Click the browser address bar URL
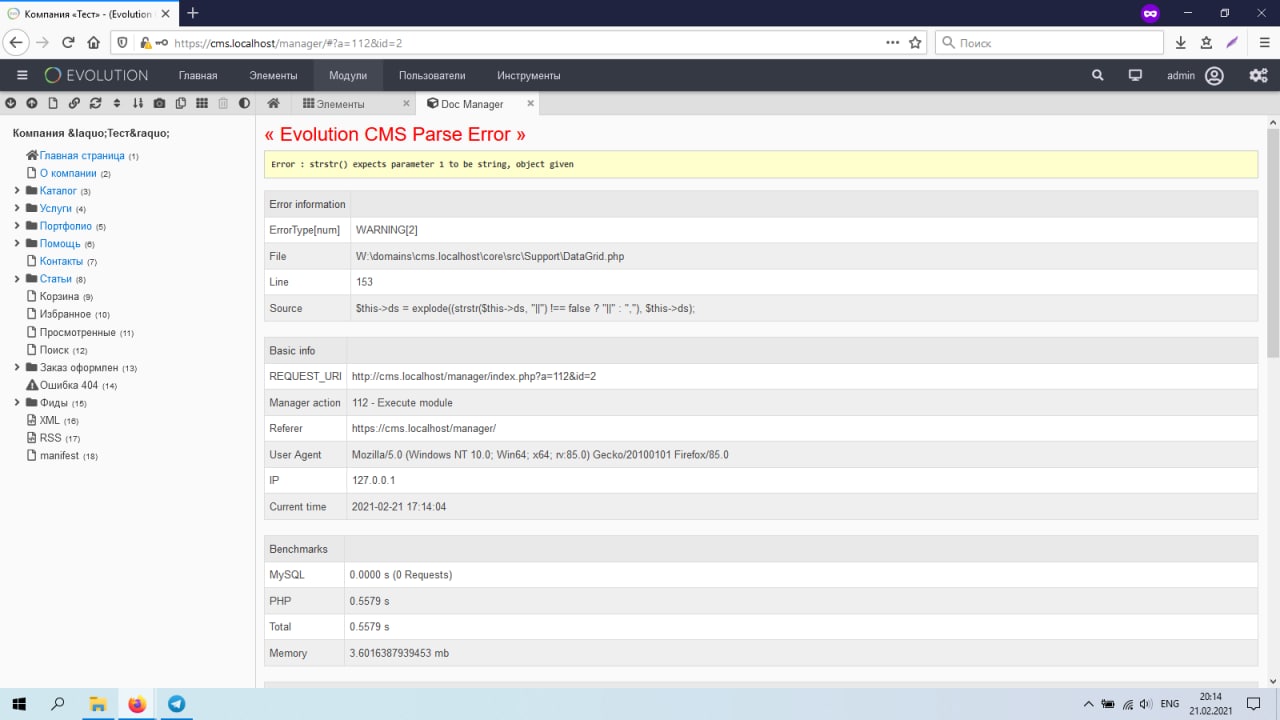Screen dimensions: 1280x720 (x=288, y=43)
